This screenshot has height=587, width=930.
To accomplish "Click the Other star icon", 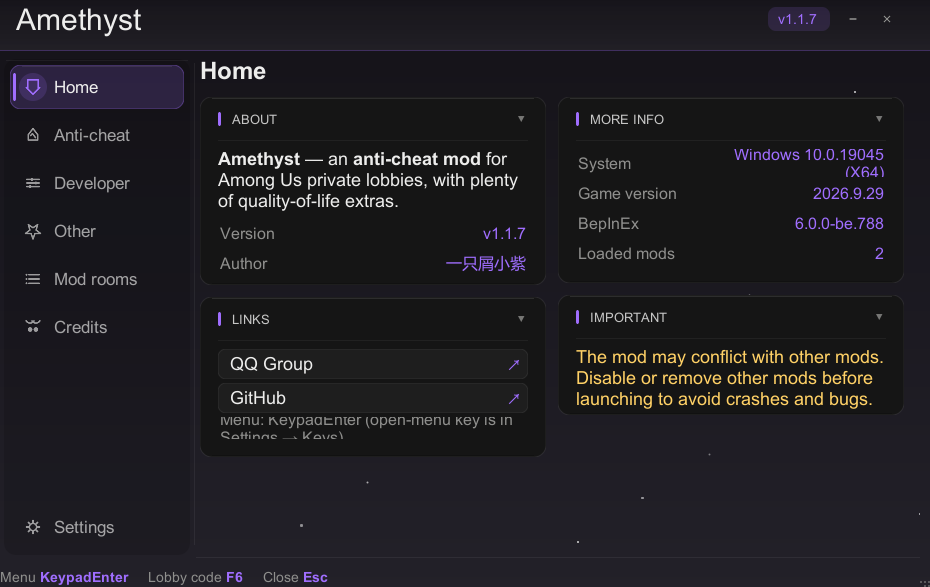I will tap(33, 231).
